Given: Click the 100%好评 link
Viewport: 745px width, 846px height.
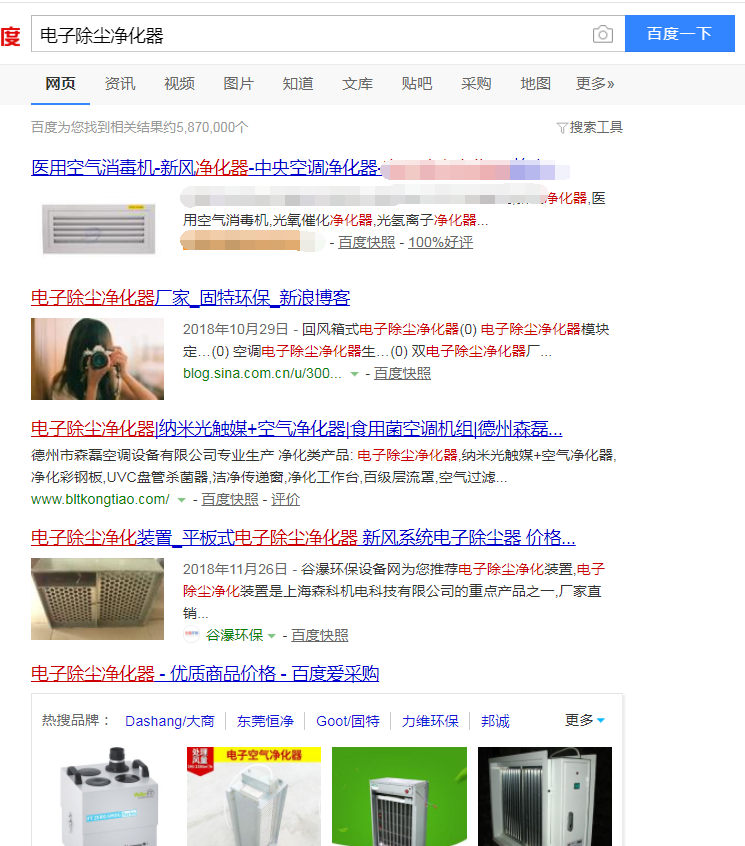Looking at the screenshot, I should tap(440, 243).
